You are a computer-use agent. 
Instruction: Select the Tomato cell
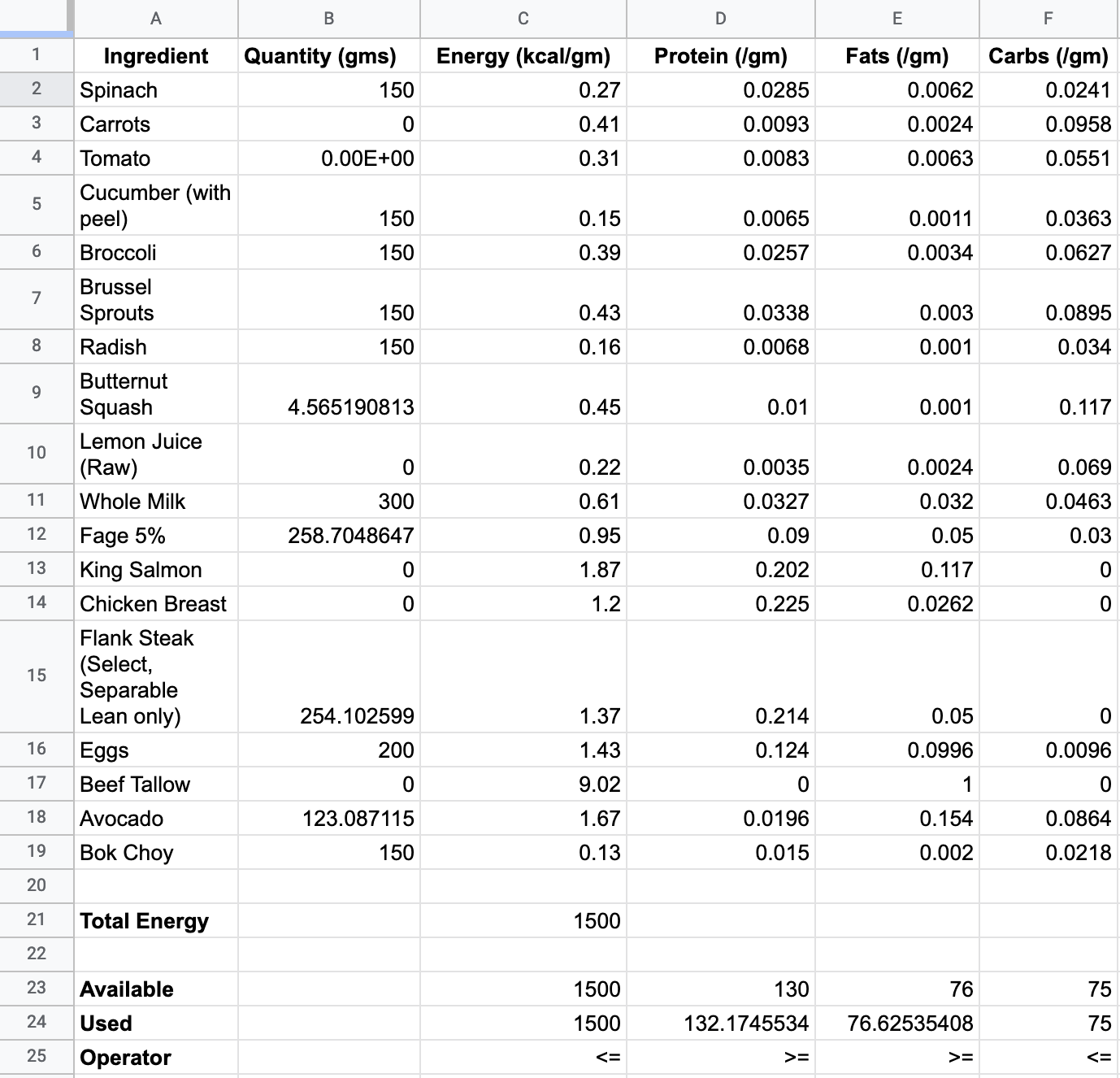tap(156, 158)
